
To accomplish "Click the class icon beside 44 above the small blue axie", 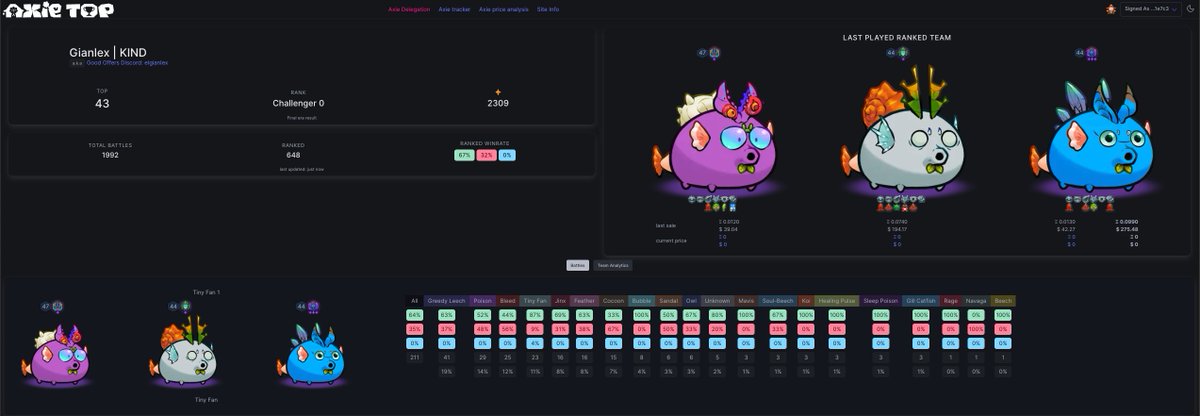I will click(314, 306).
